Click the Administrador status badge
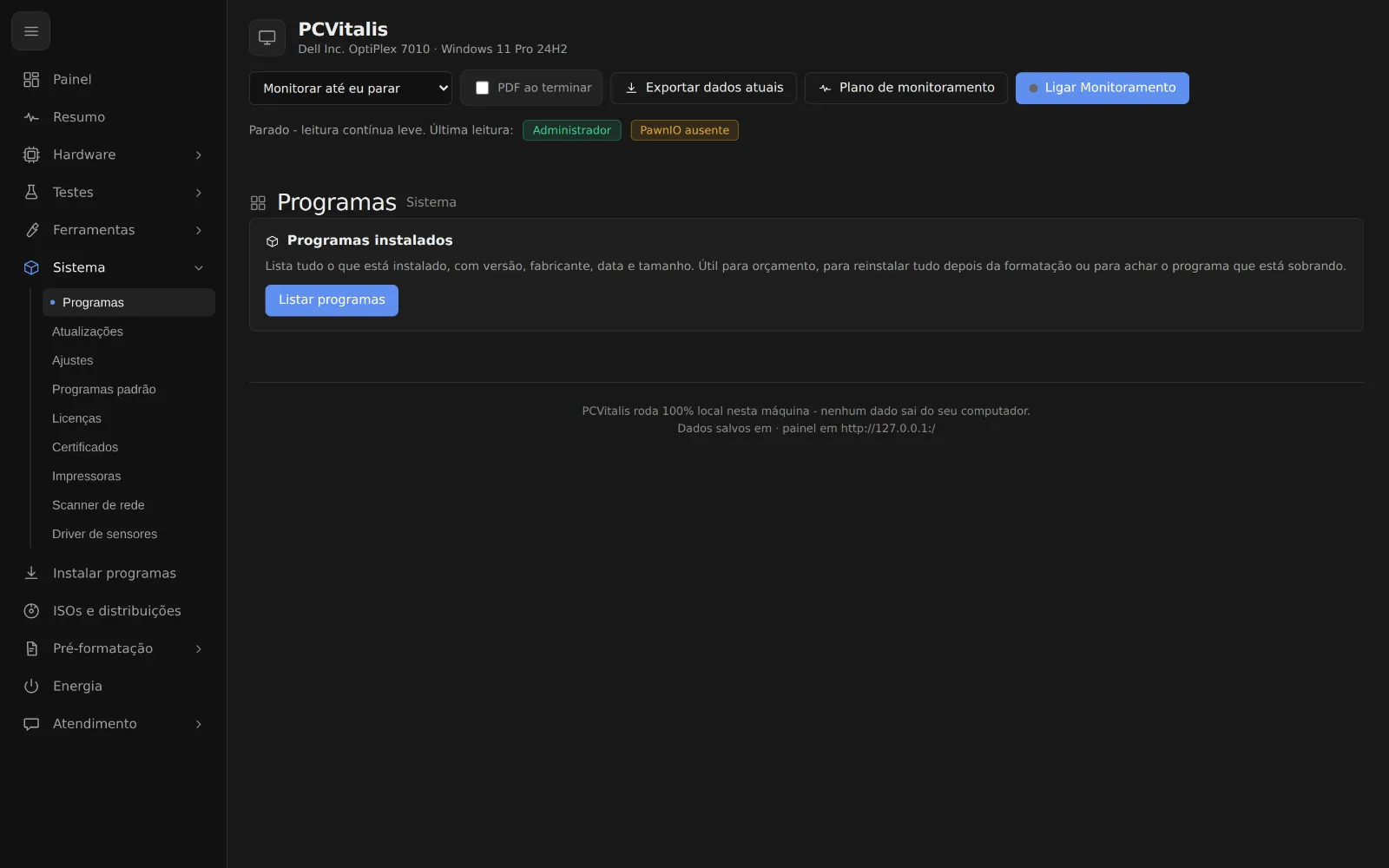 pos(572,130)
